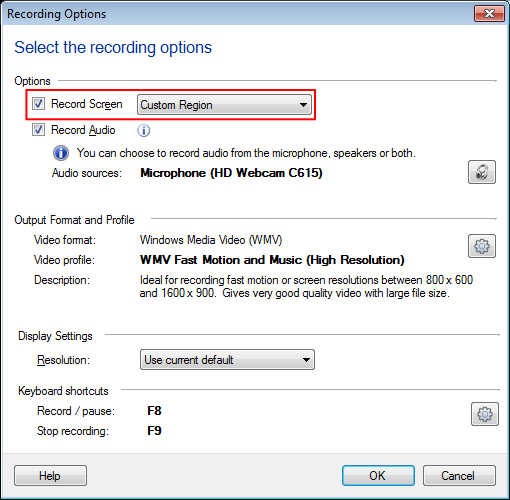The height and width of the screenshot is (500, 510).
Task: Open the Resolution dropdown list
Action: [x=227, y=360]
